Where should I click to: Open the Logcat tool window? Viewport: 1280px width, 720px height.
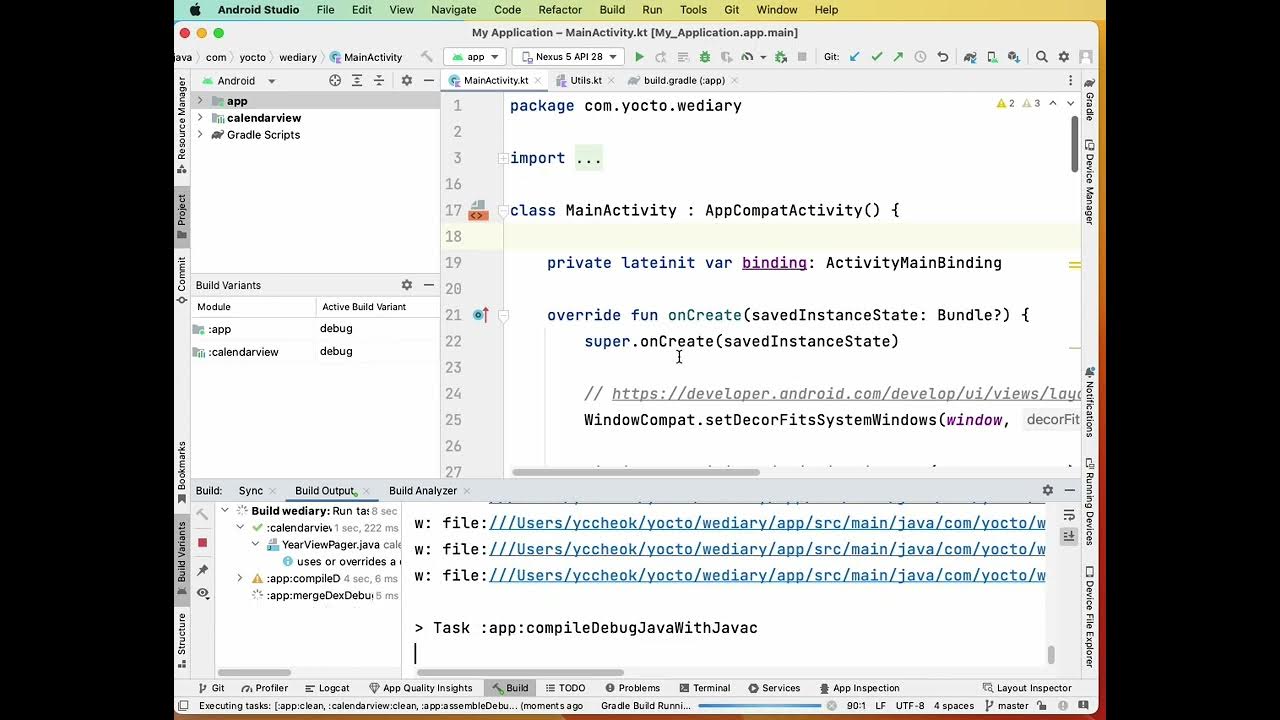point(326,688)
